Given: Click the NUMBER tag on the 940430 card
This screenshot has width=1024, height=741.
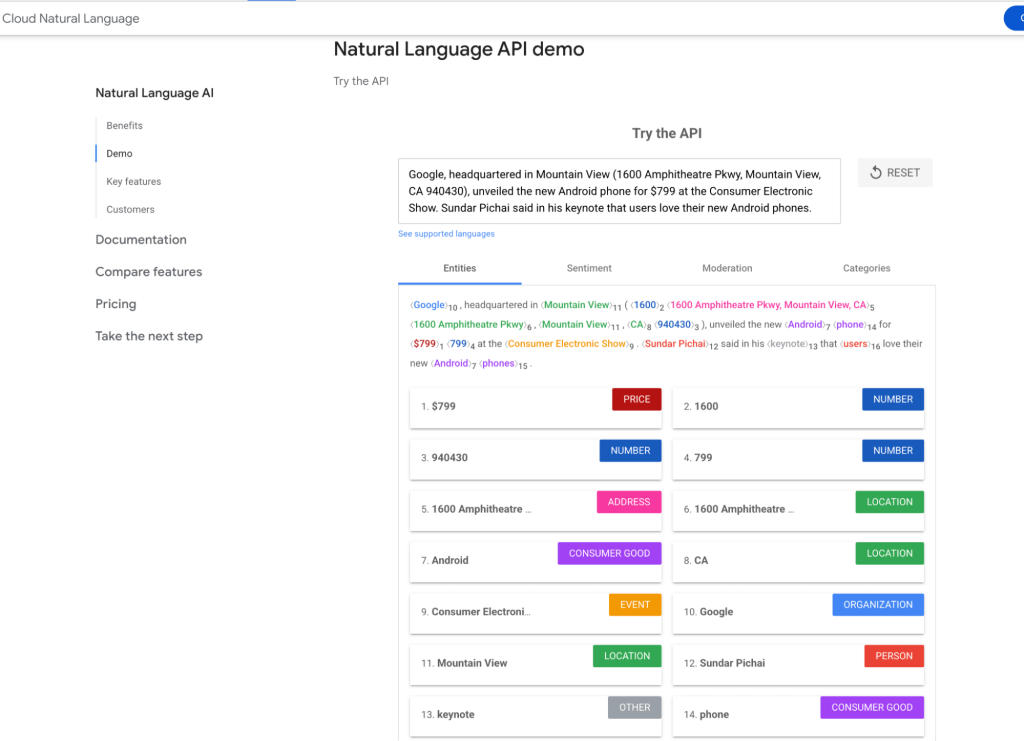Looking at the screenshot, I should point(630,451).
